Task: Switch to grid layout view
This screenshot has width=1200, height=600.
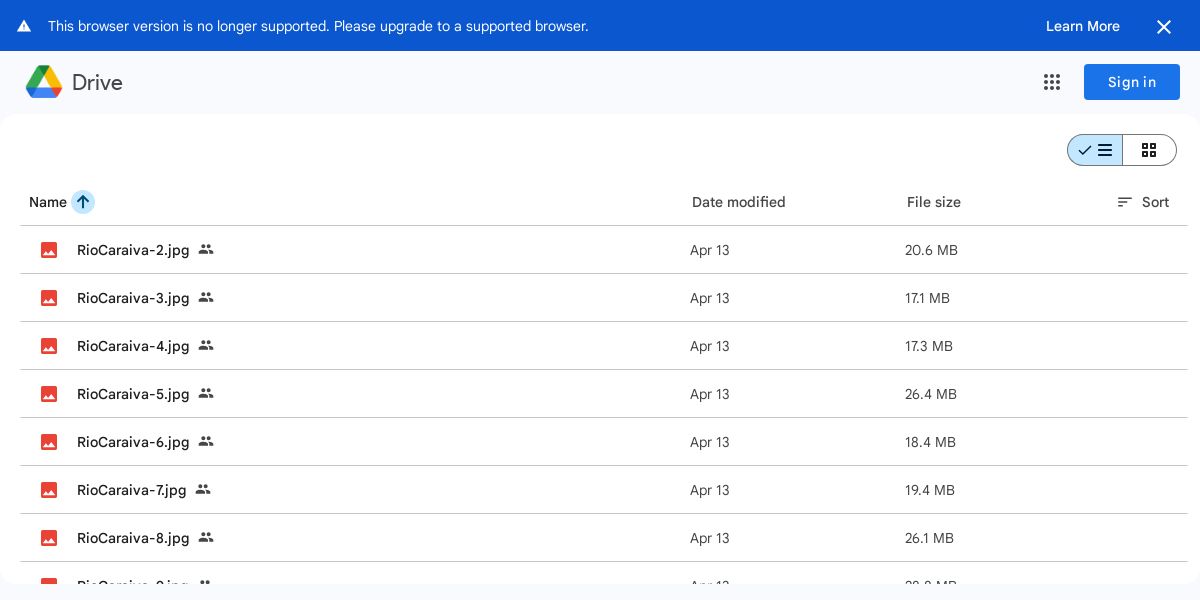Action: [1149, 150]
